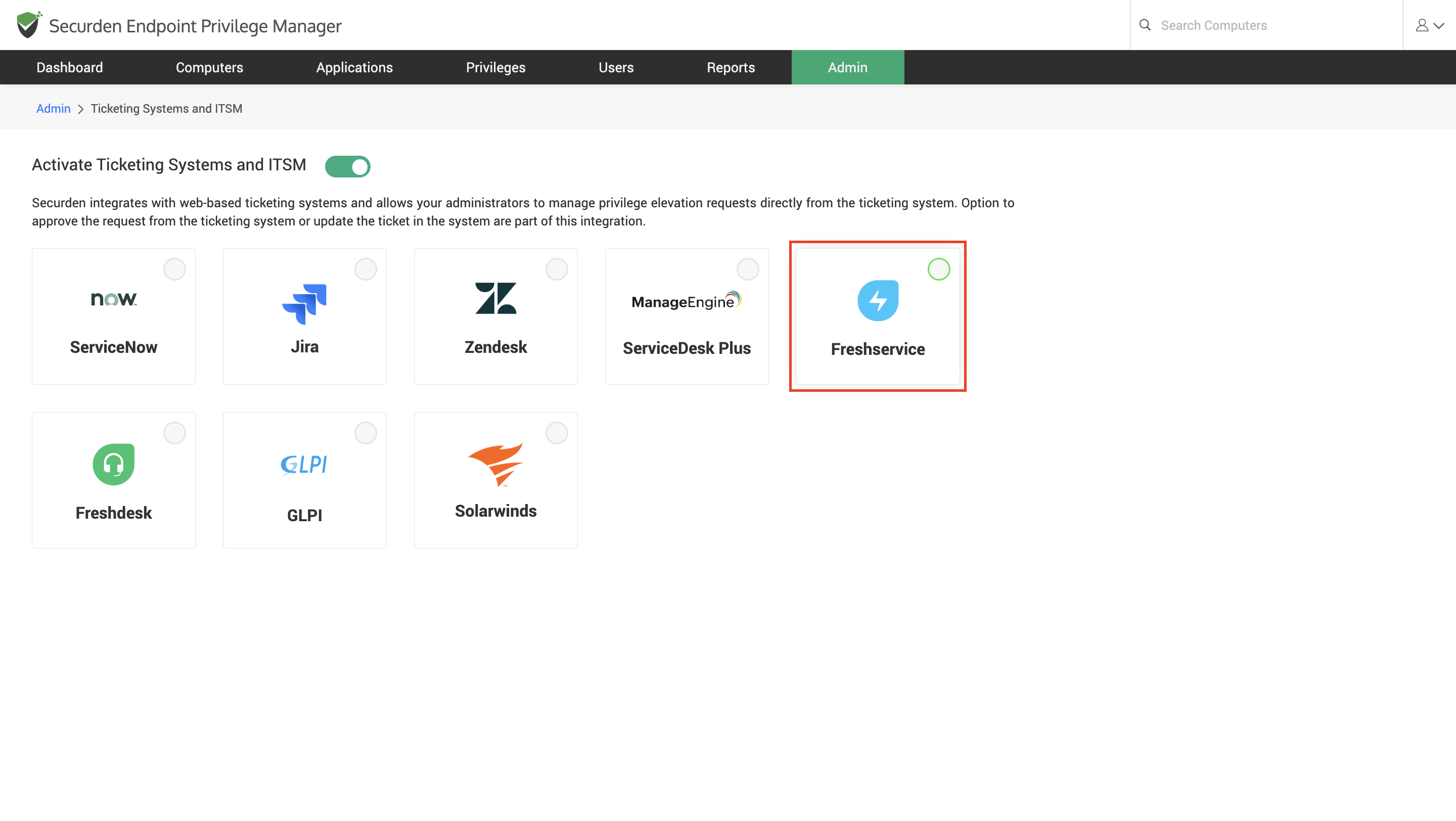Click the Solarwinds label

[495, 511]
